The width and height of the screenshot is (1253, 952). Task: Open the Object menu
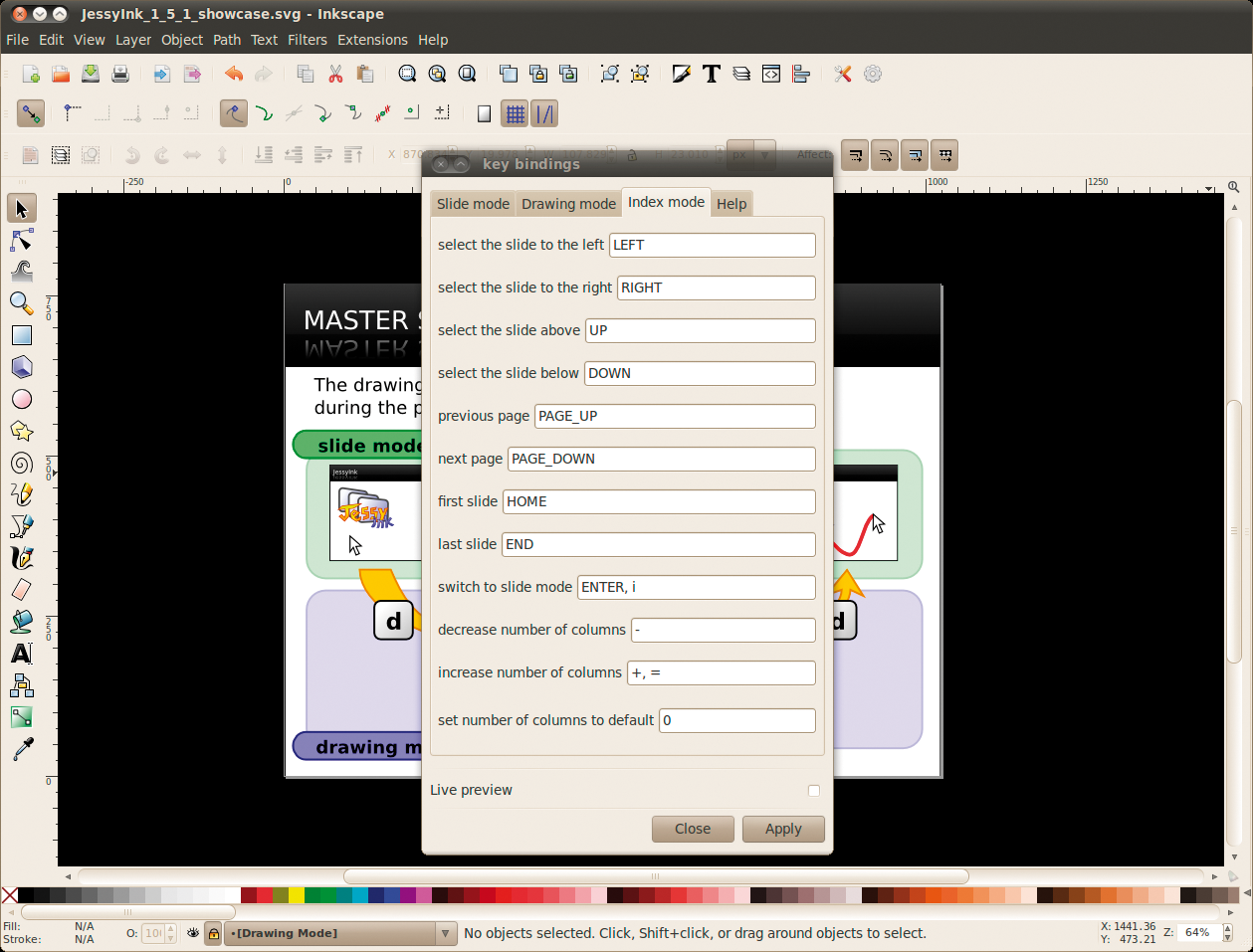point(182,40)
